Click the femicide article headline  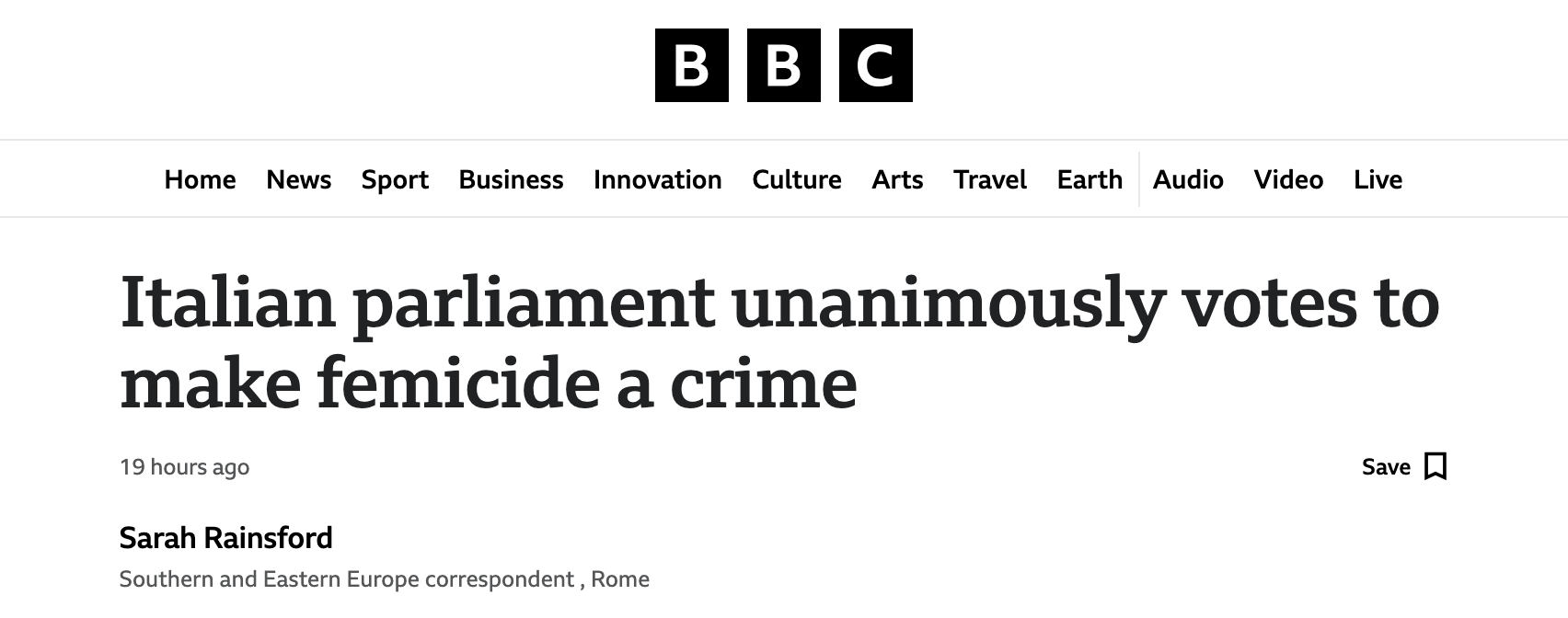coord(778,341)
